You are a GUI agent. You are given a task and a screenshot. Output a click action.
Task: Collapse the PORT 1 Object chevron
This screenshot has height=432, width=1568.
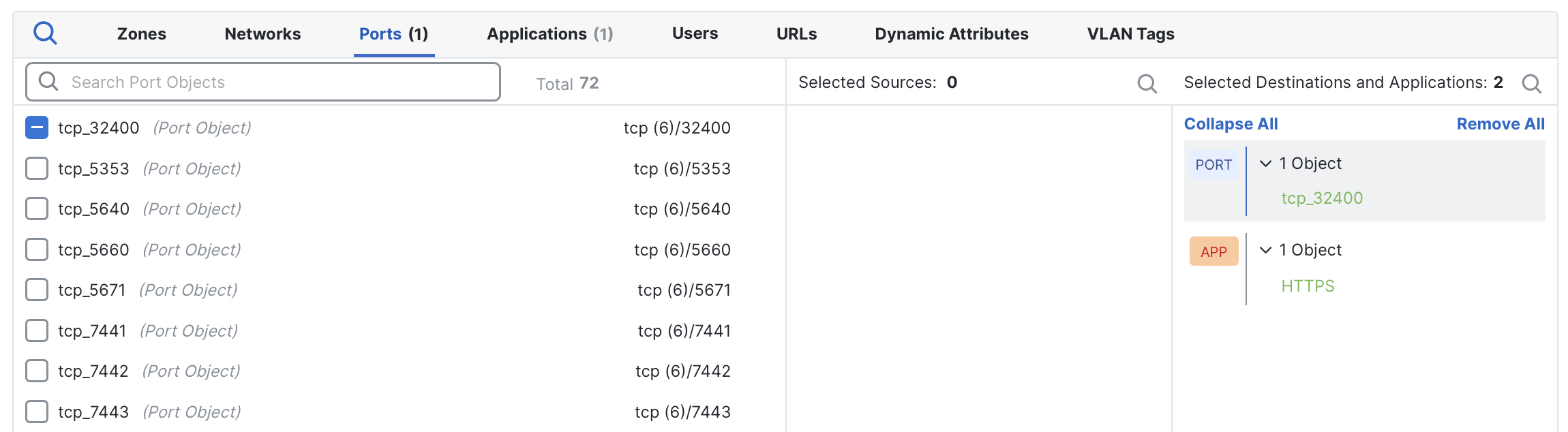click(x=1265, y=164)
